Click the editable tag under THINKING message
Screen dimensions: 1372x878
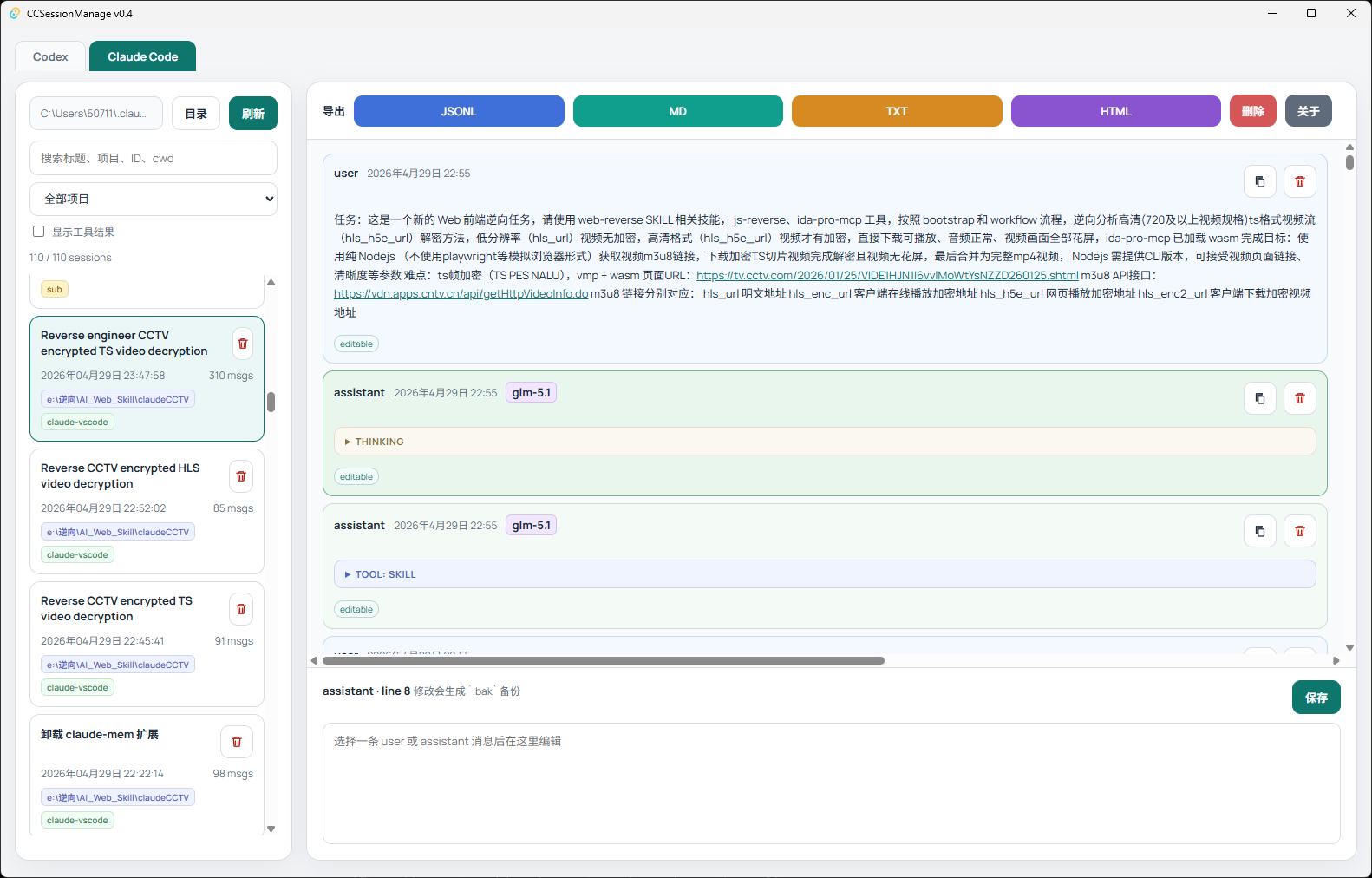pyautogui.click(x=356, y=477)
